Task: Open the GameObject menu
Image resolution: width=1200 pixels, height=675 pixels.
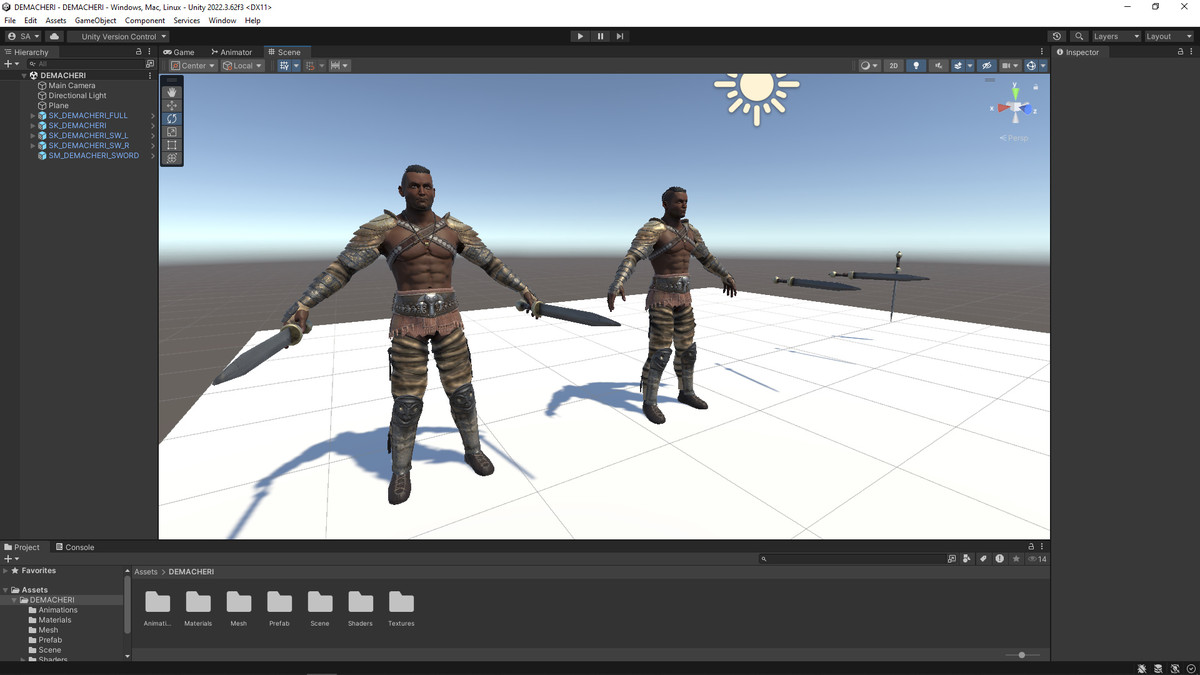Action: coord(95,20)
